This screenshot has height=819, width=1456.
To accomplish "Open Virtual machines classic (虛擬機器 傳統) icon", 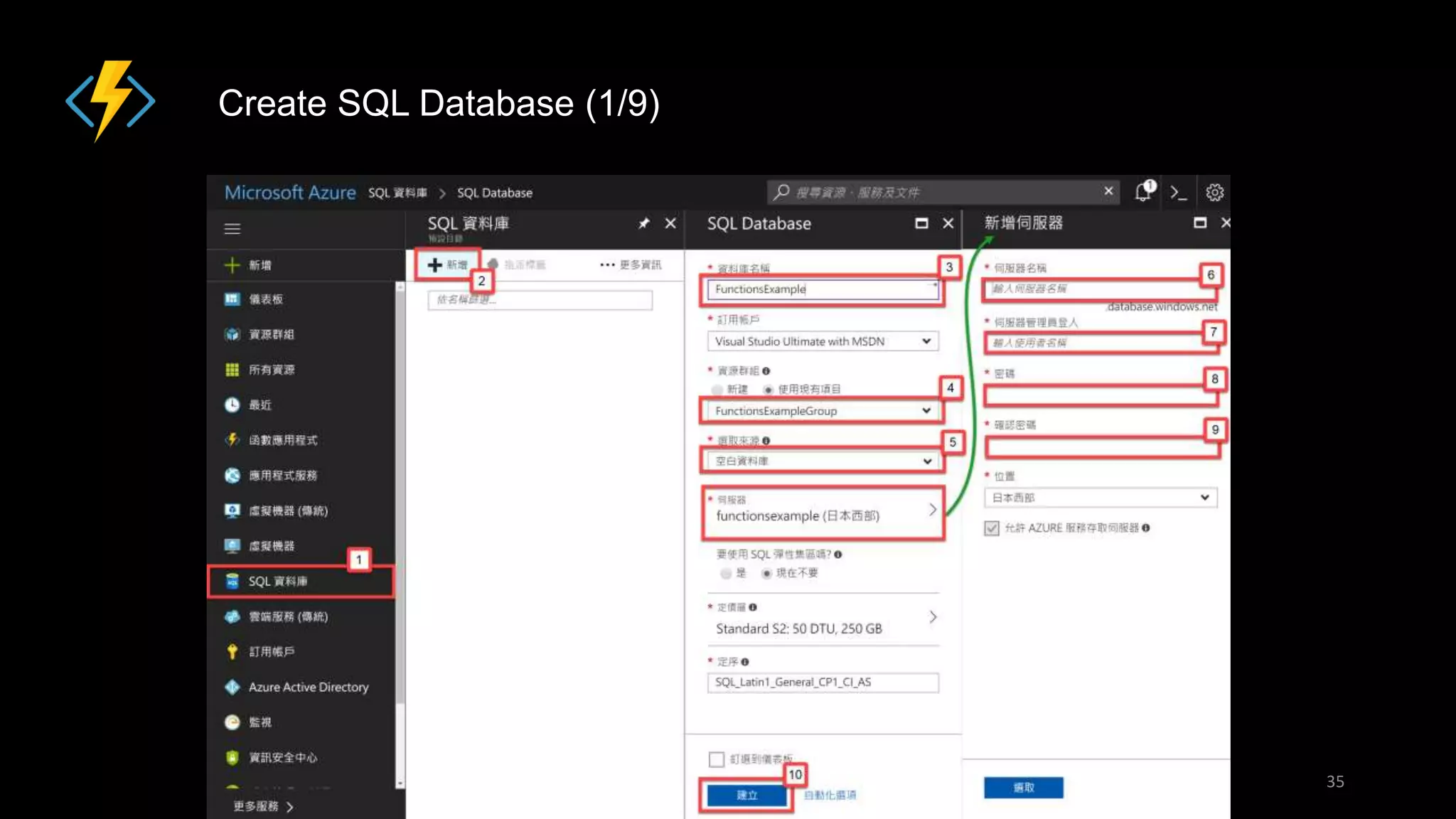I will point(232,510).
